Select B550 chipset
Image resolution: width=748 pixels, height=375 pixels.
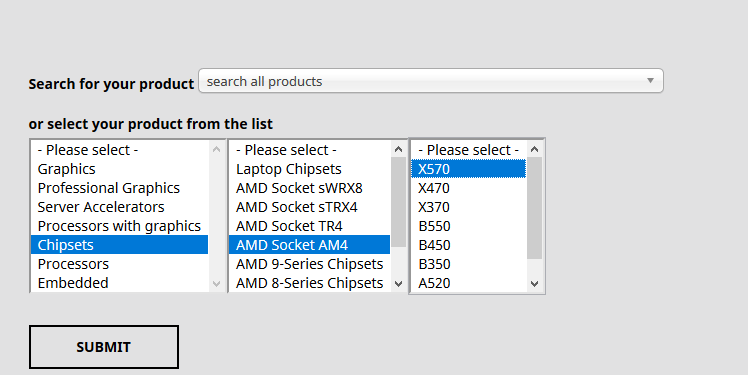point(468,226)
